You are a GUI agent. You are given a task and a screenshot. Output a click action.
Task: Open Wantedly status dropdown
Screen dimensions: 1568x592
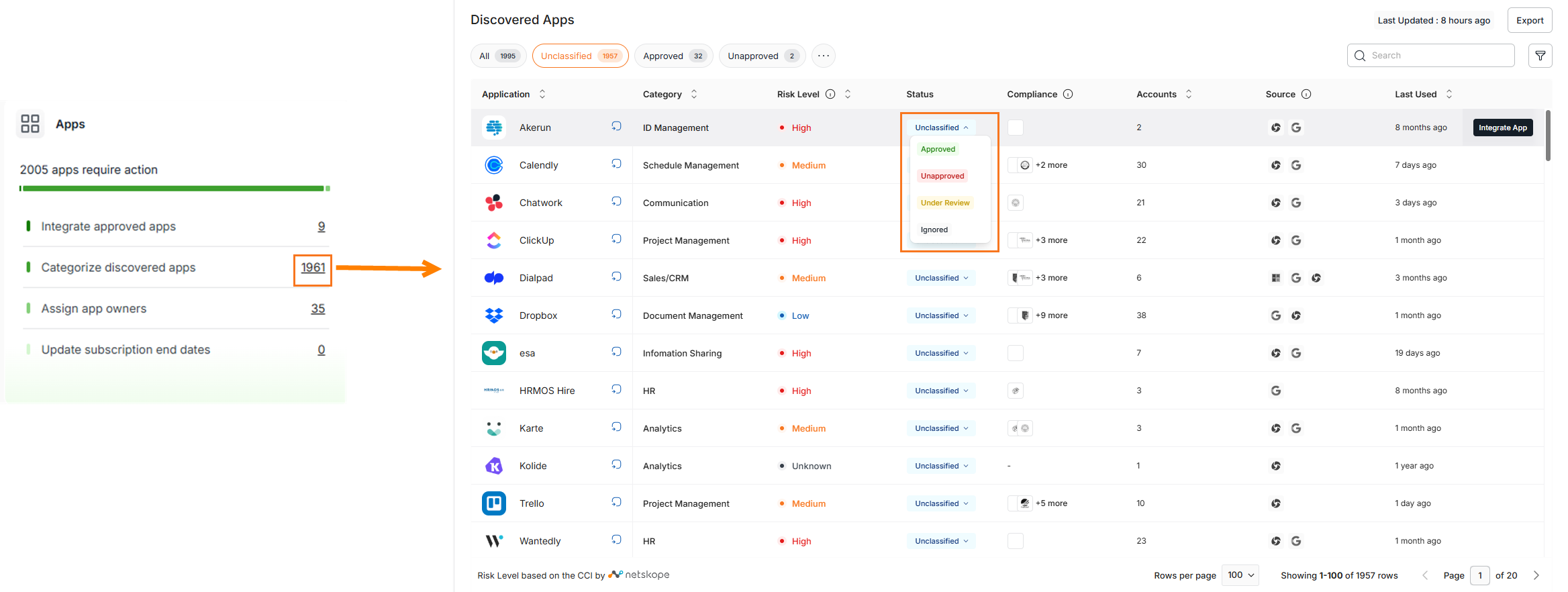(x=941, y=541)
